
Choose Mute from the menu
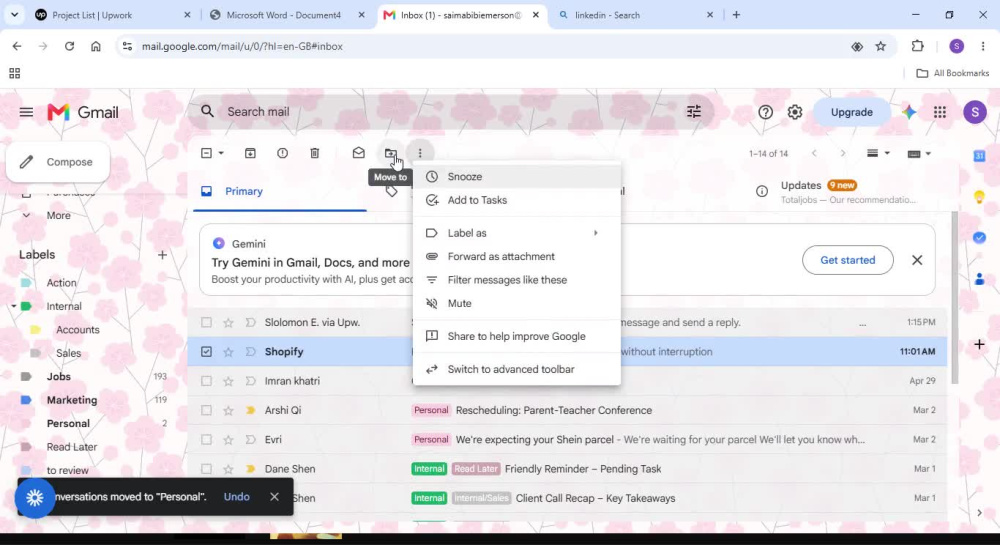pyautogui.click(x=517, y=304)
